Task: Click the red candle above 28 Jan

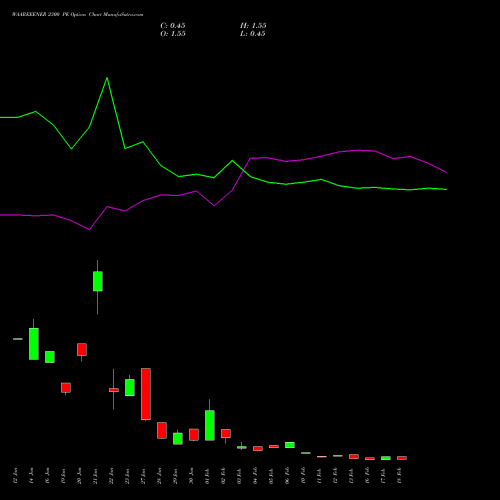Action: click(x=162, y=430)
